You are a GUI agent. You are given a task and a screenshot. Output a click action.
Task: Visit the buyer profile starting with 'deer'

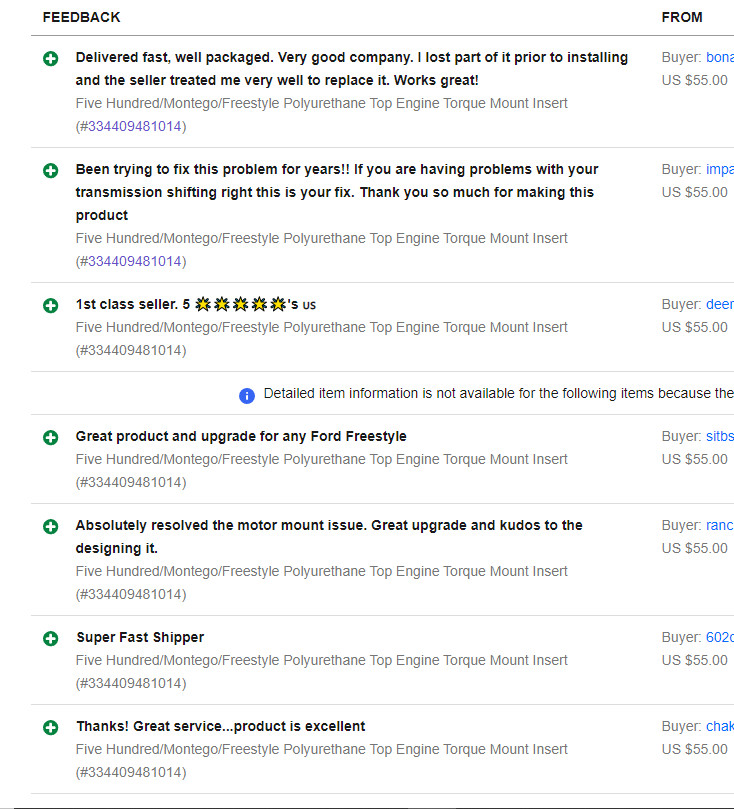pyautogui.click(x=720, y=304)
